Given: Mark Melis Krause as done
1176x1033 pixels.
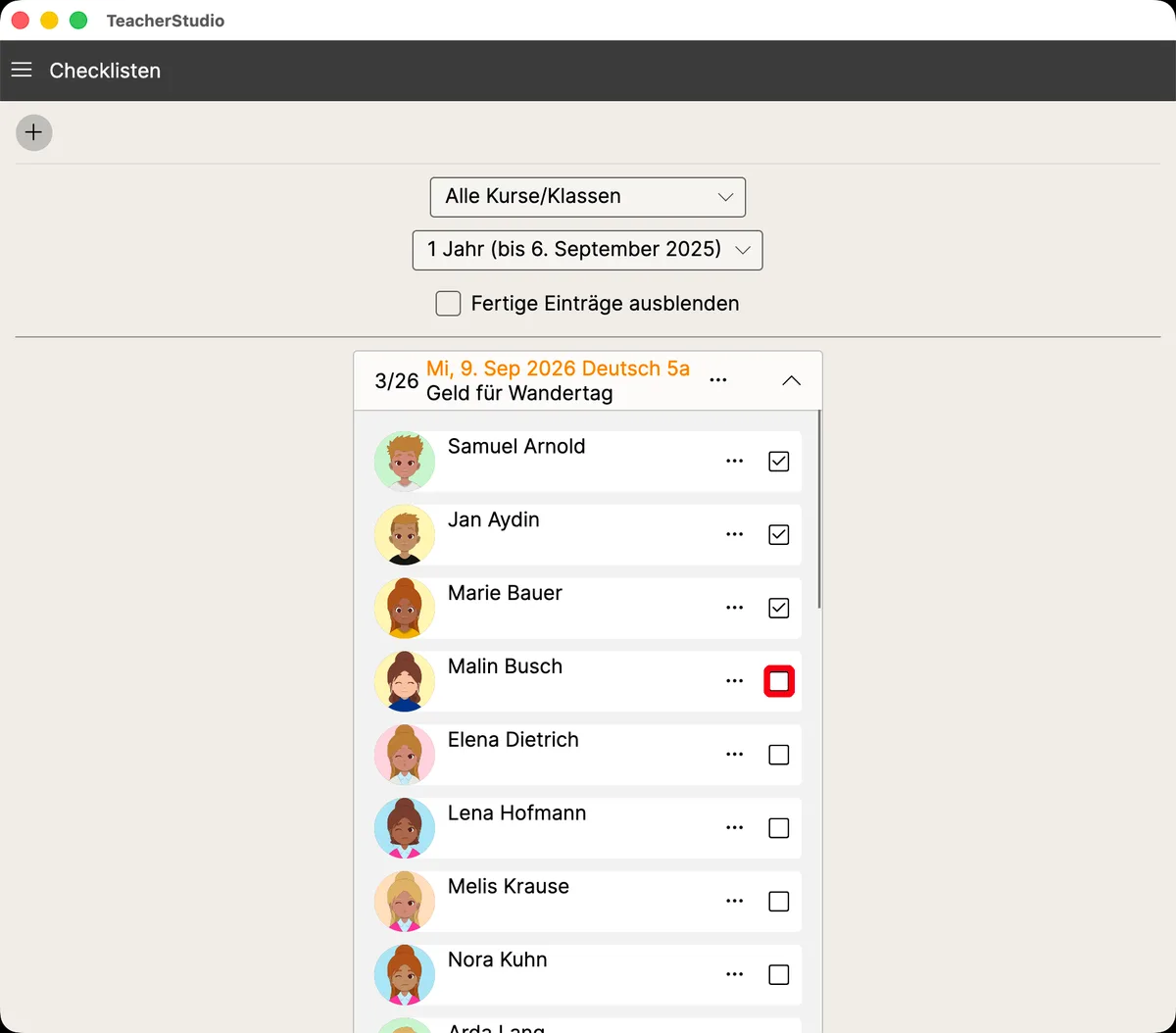Looking at the screenshot, I should click(779, 901).
